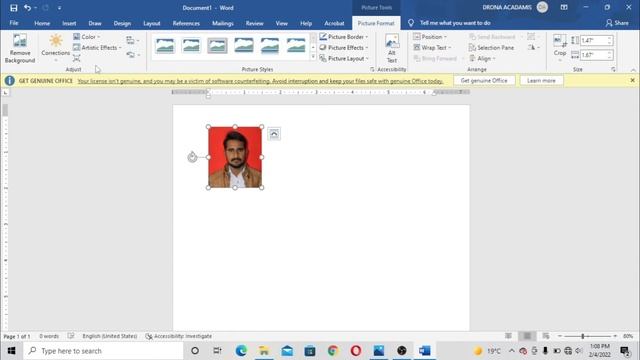Increase picture height with the stepper
This screenshot has height=360, width=640.
tap(610, 38)
